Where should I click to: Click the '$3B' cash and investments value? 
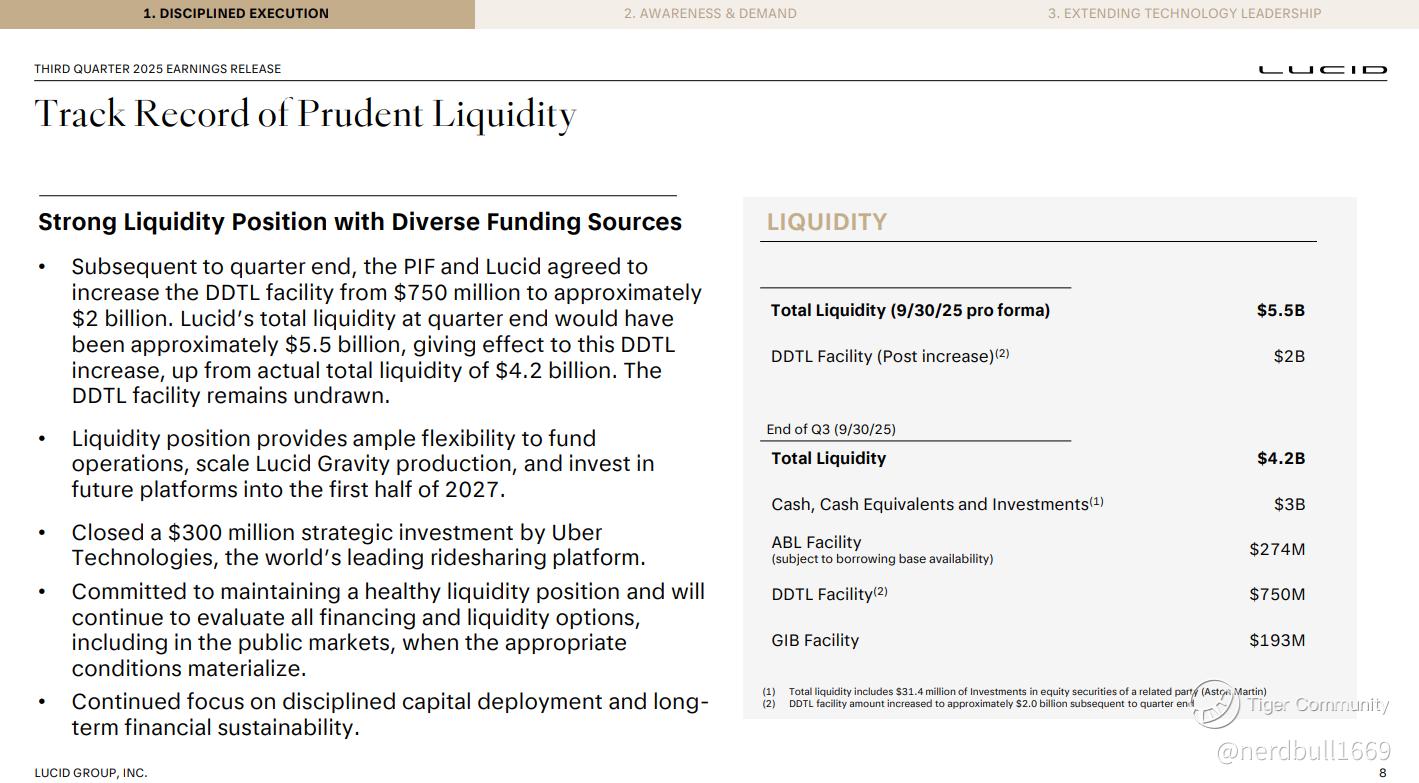pos(1289,504)
